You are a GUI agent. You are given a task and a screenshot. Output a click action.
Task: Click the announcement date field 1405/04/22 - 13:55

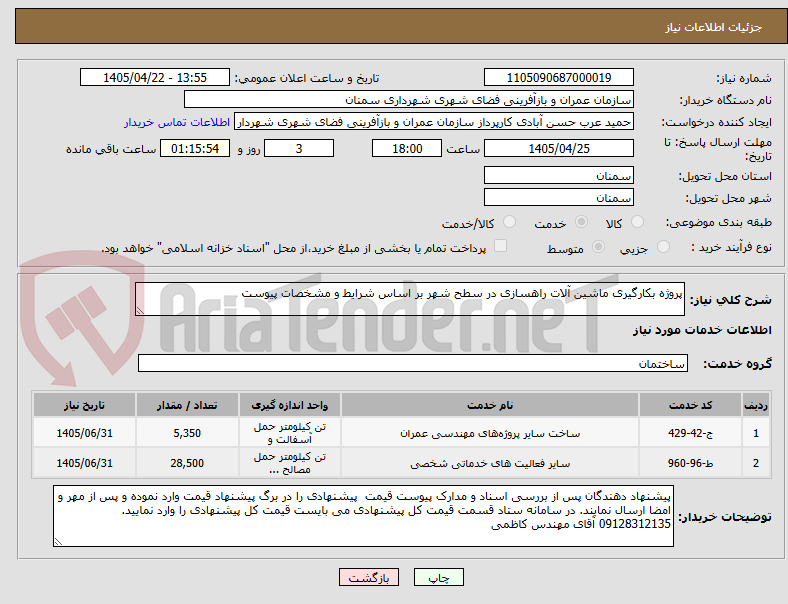(x=155, y=77)
